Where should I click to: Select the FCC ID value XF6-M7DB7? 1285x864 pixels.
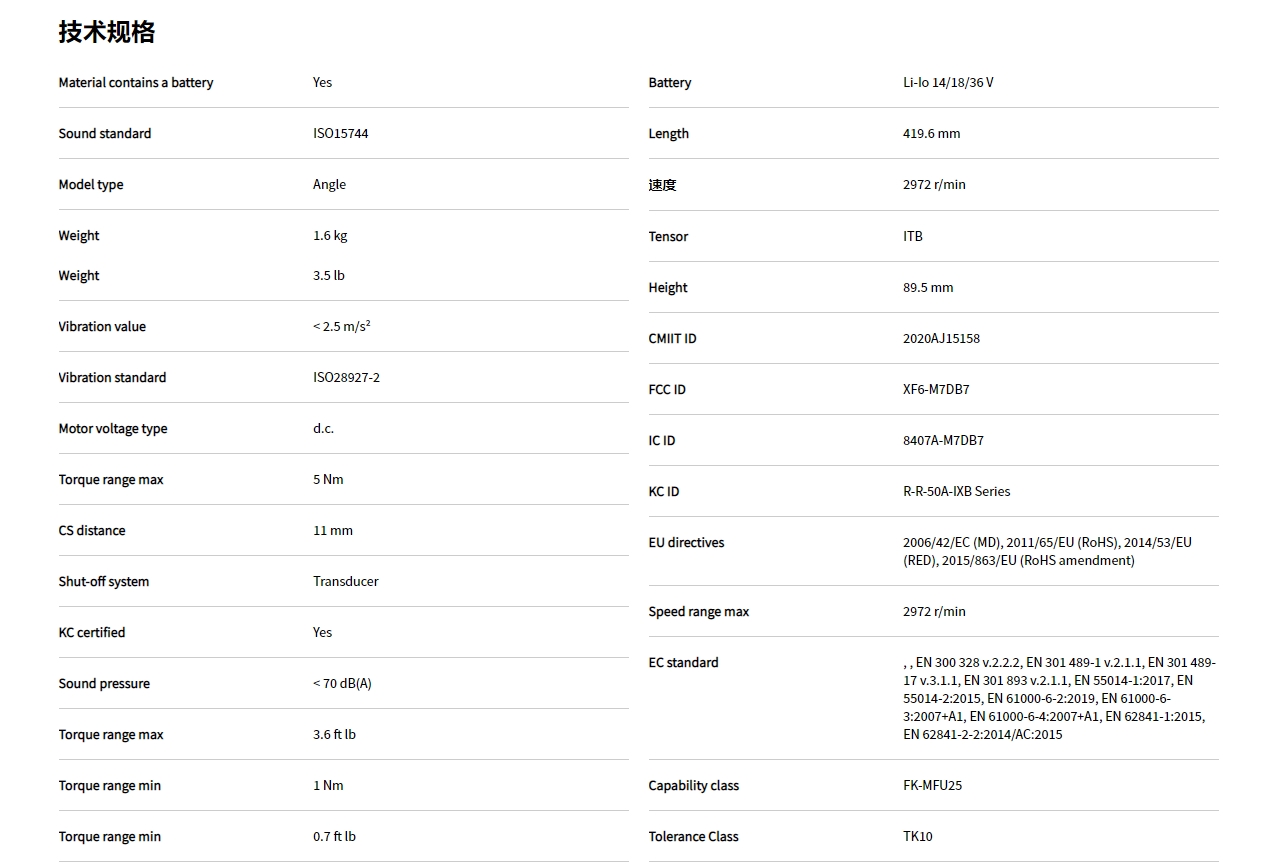936,389
